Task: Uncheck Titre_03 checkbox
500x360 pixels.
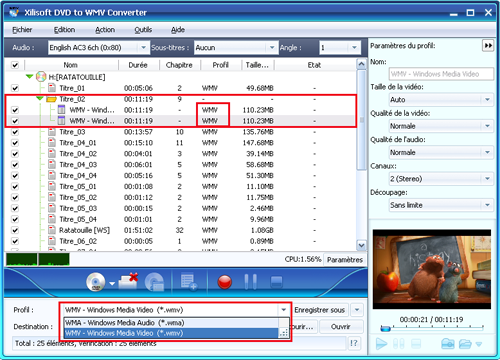Action: click(x=15, y=132)
